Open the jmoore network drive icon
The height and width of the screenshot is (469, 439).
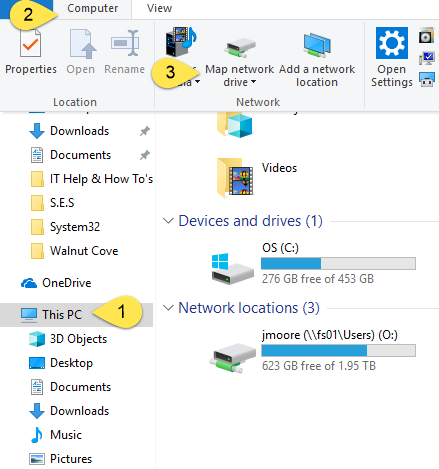[x=232, y=358]
